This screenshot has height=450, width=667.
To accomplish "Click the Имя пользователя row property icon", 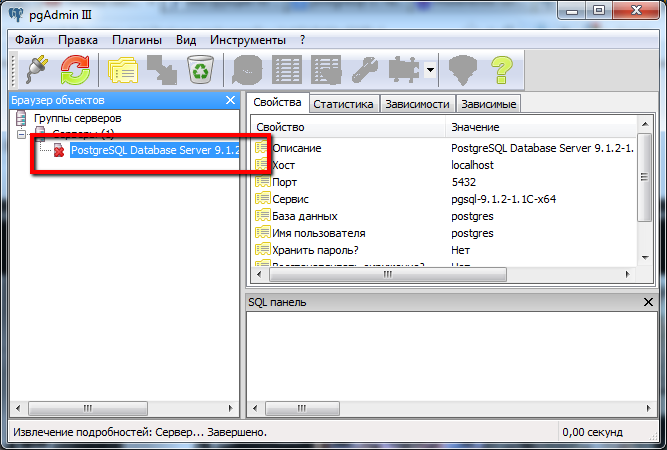I will click(262, 233).
